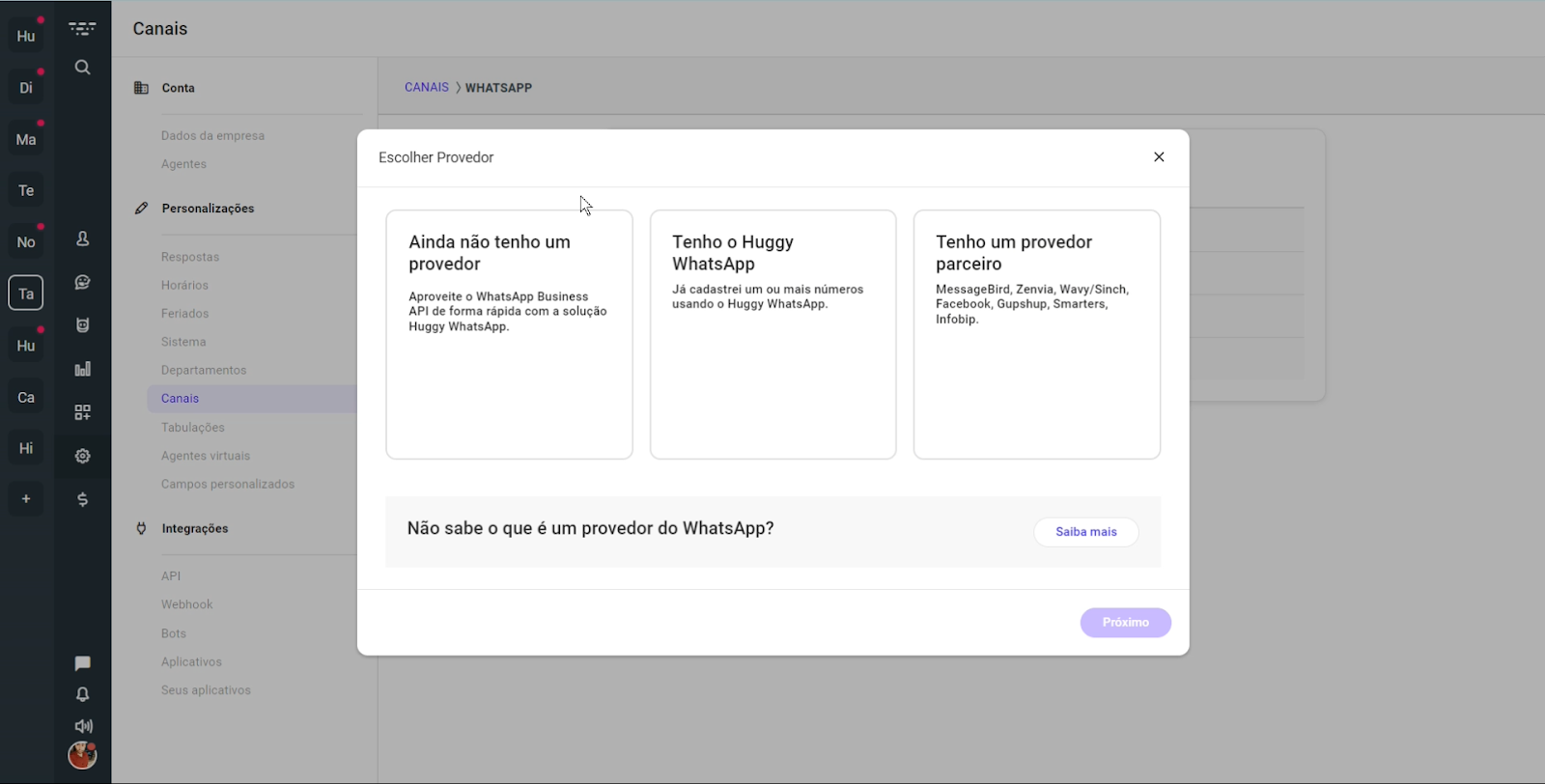The width and height of the screenshot is (1545, 784).
Task: Open Departamentos menu item
Action: 204,370
